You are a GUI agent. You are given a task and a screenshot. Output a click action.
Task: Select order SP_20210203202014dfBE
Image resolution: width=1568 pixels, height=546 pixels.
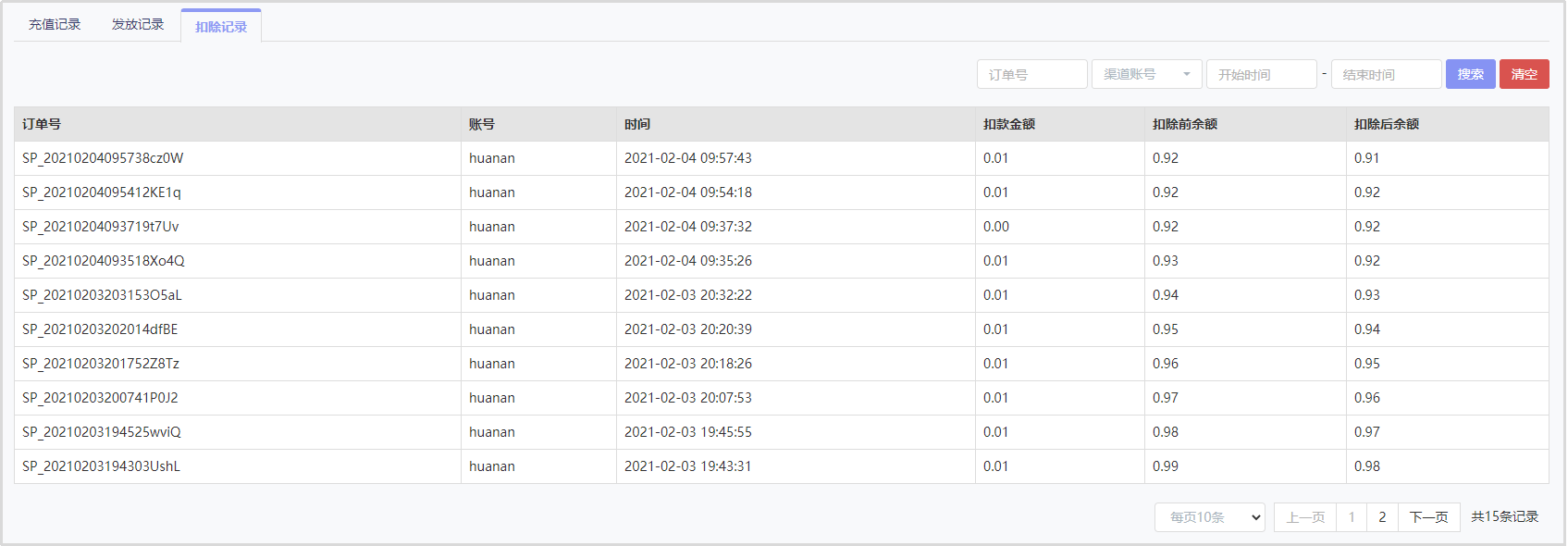point(100,329)
